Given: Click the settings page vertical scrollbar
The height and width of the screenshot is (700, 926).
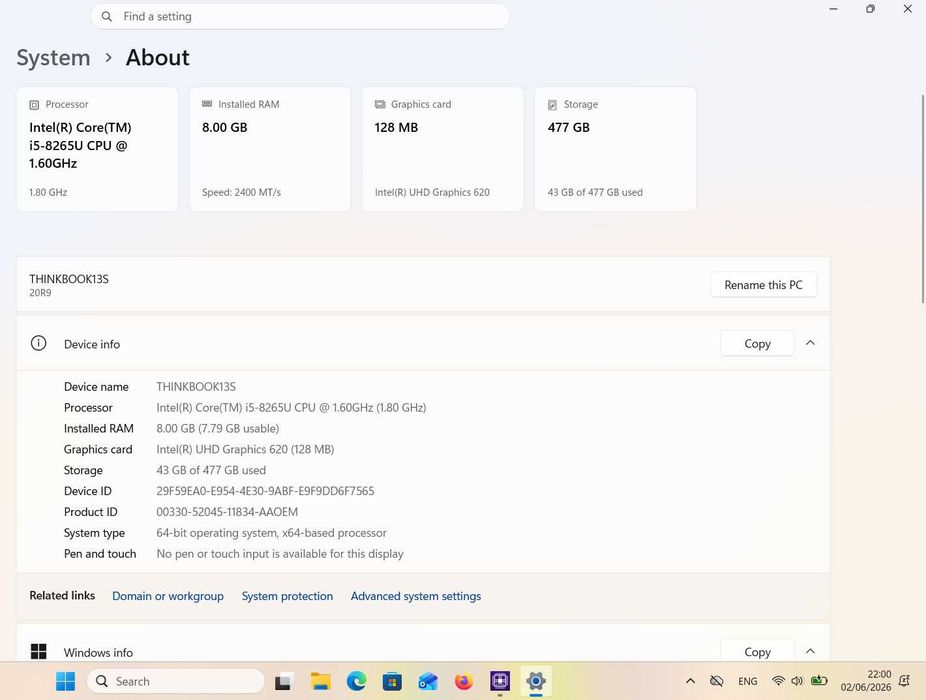Looking at the screenshot, I should (x=922, y=198).
